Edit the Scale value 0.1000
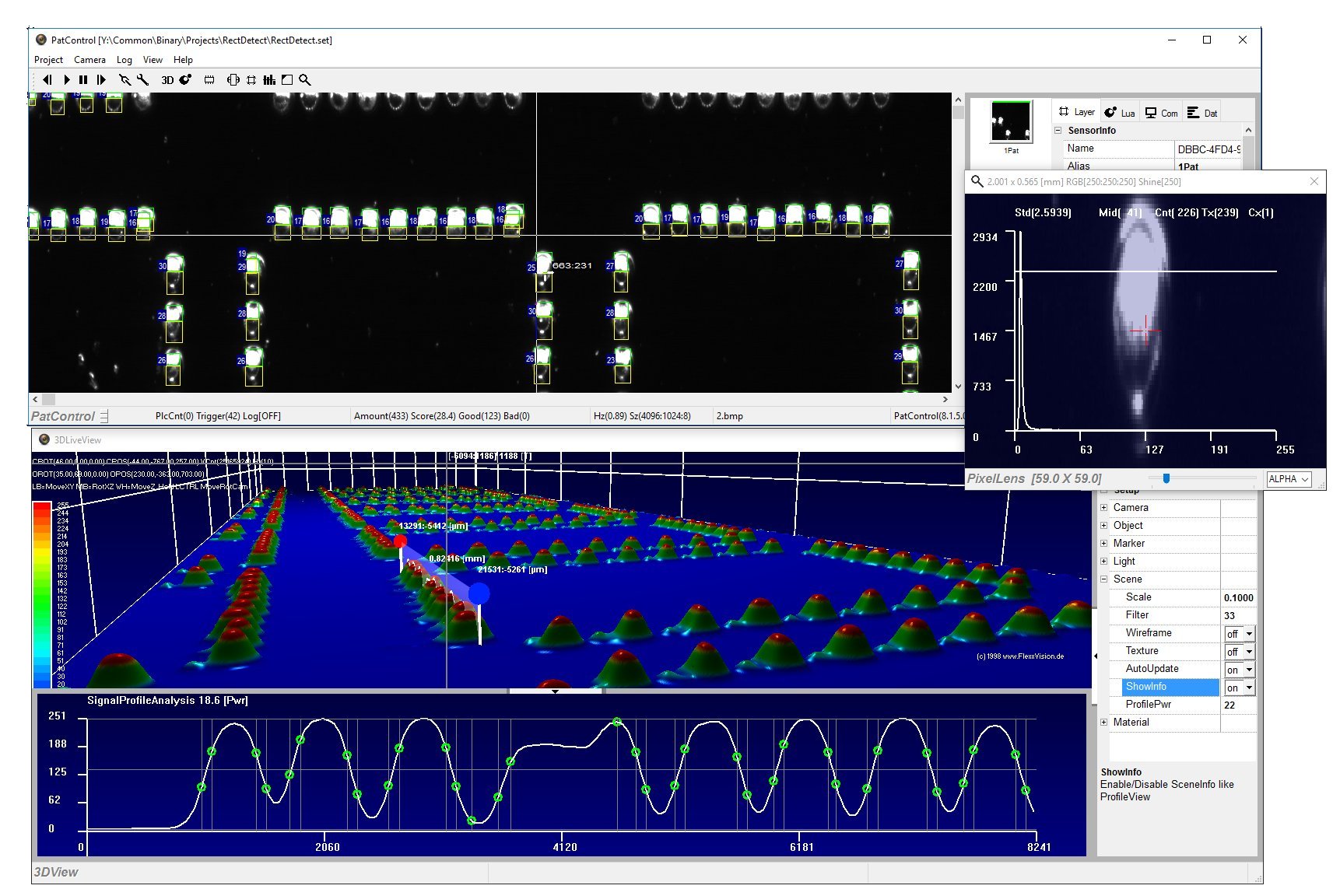This screenshot has width=1340, height=896. pyautogui.click(x=1239, y=597)
